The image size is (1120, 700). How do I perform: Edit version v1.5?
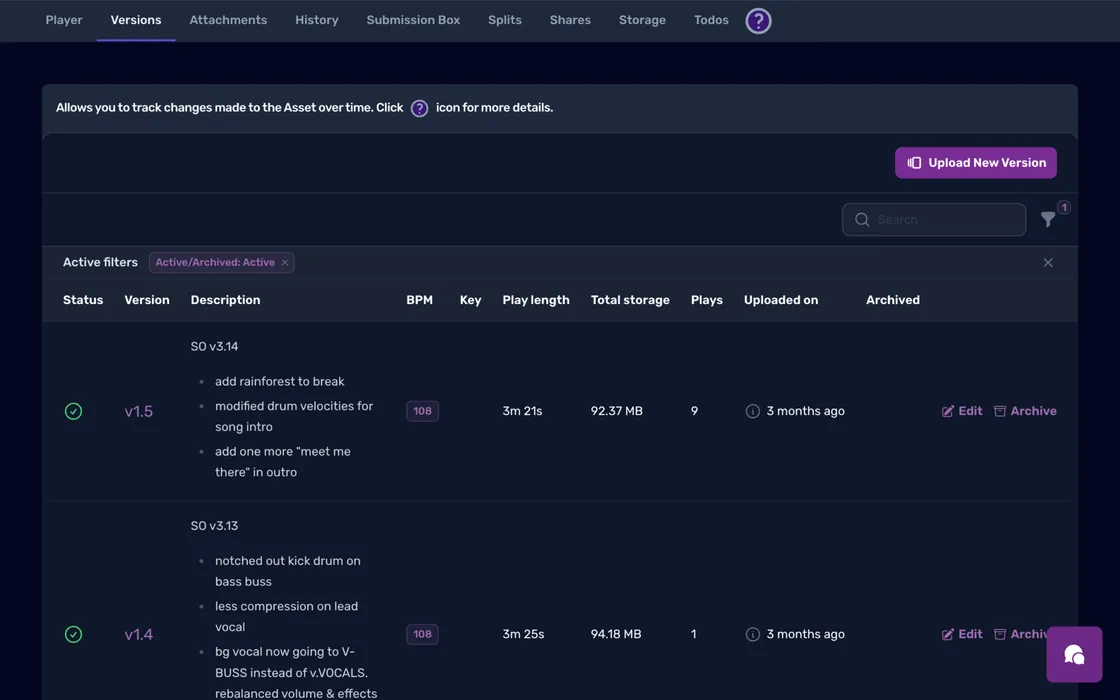pyautogui.click(x=962, y=411)
